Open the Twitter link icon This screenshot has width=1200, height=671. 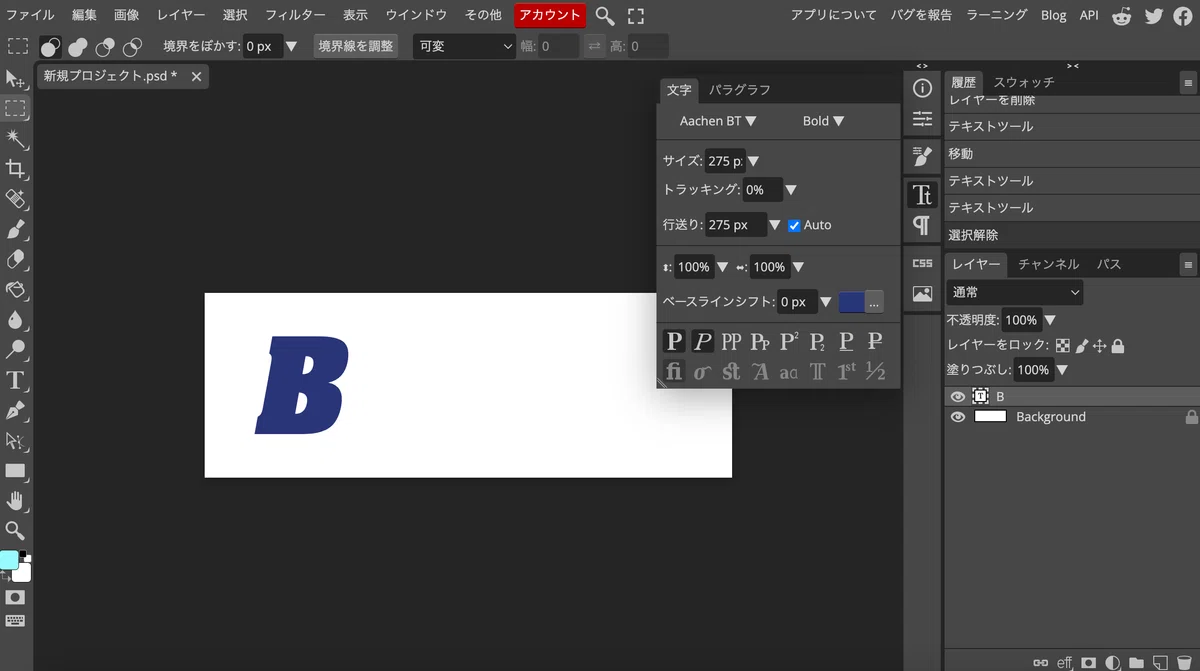(1154, 15)
